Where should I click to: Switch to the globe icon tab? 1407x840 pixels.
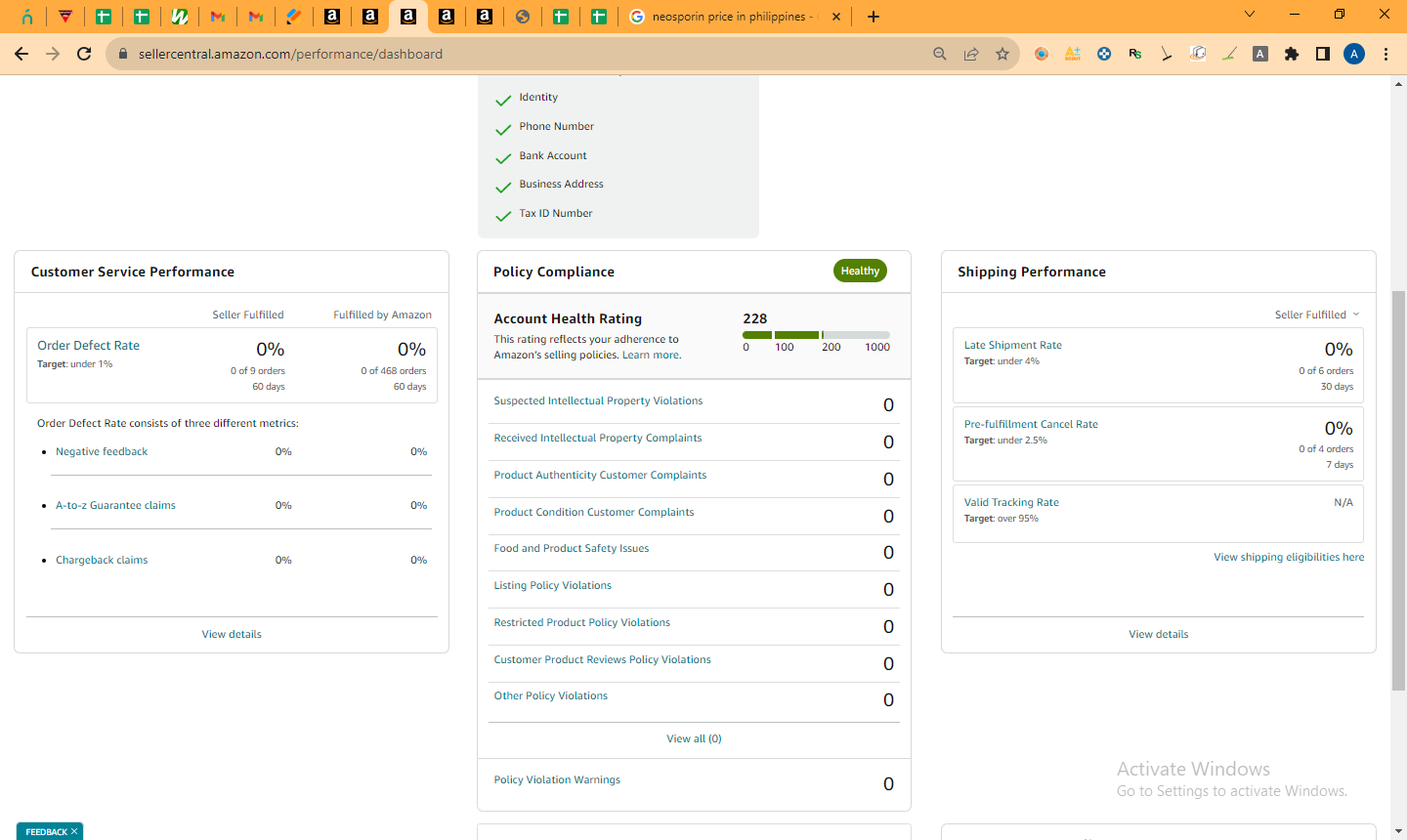[x=523, y=17]
